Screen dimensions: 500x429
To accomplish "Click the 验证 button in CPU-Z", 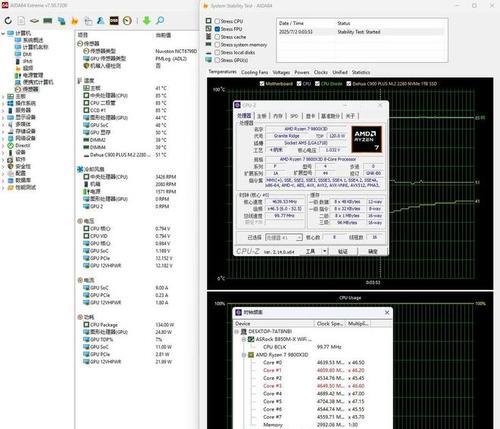I will click(343, 251).
